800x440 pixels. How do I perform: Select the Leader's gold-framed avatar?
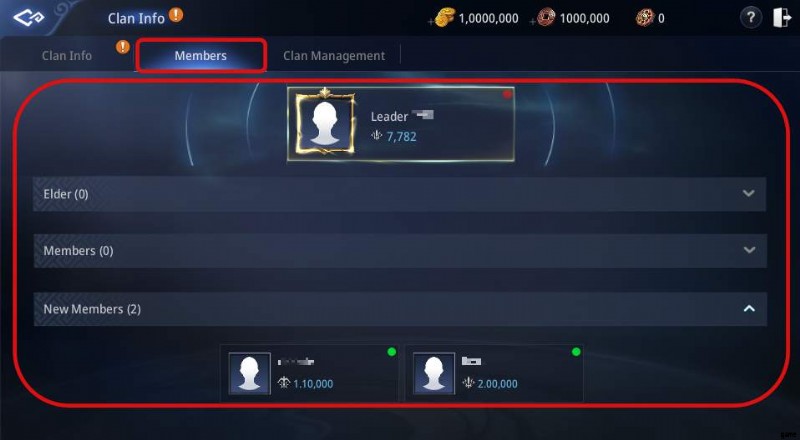[324, 123]
